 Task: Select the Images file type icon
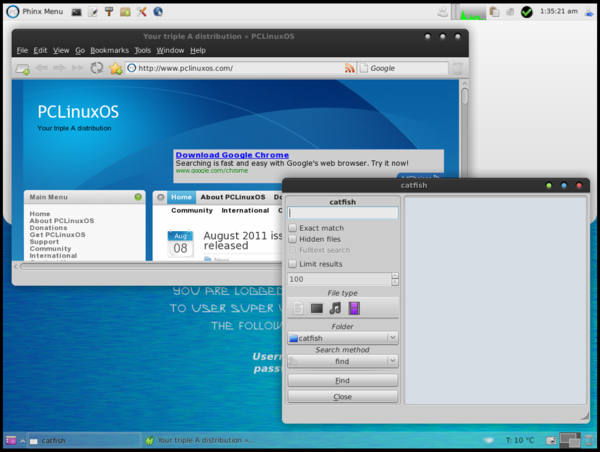[x=316, y=308]
